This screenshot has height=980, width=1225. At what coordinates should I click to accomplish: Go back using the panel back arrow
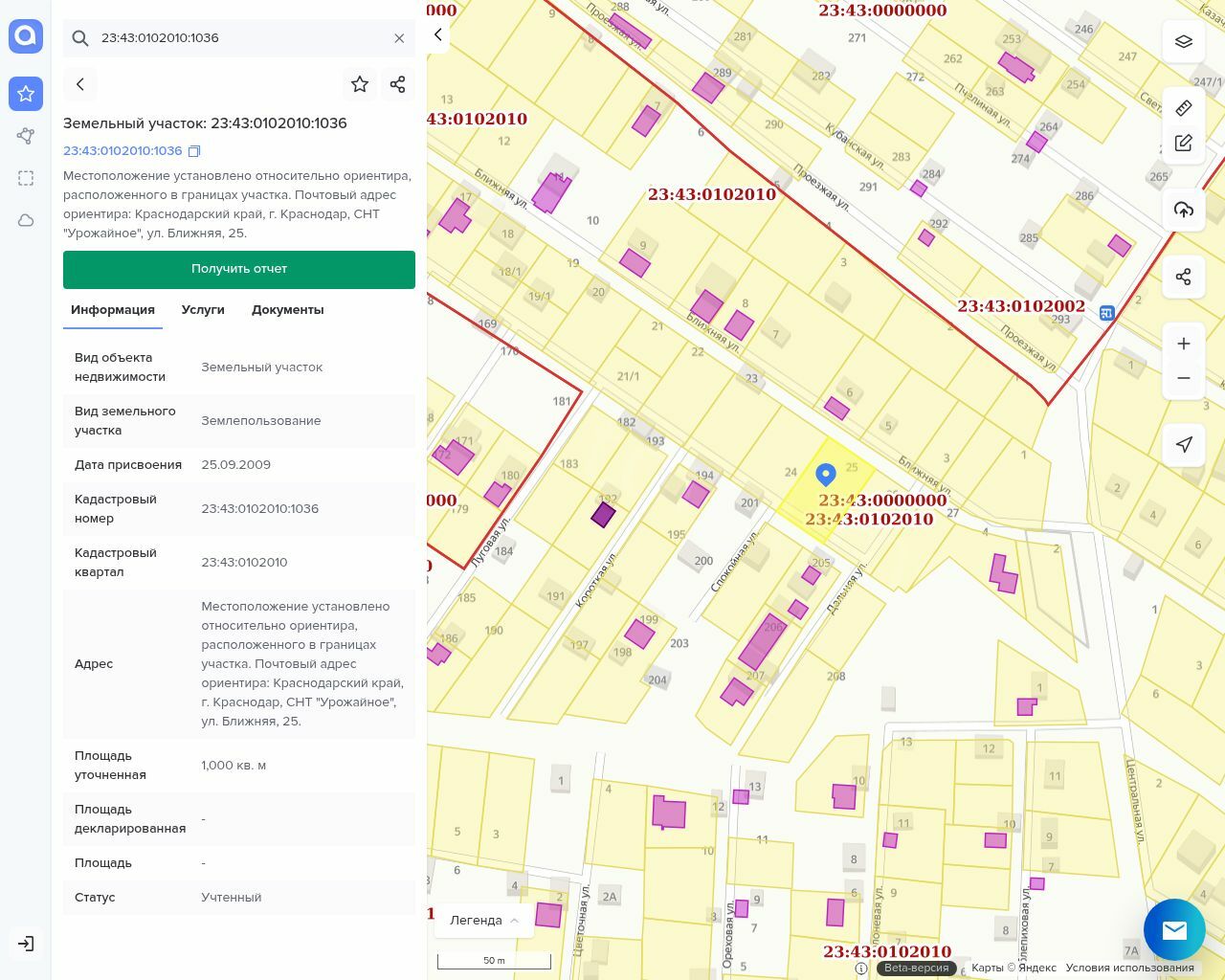[x=80, y=84]
